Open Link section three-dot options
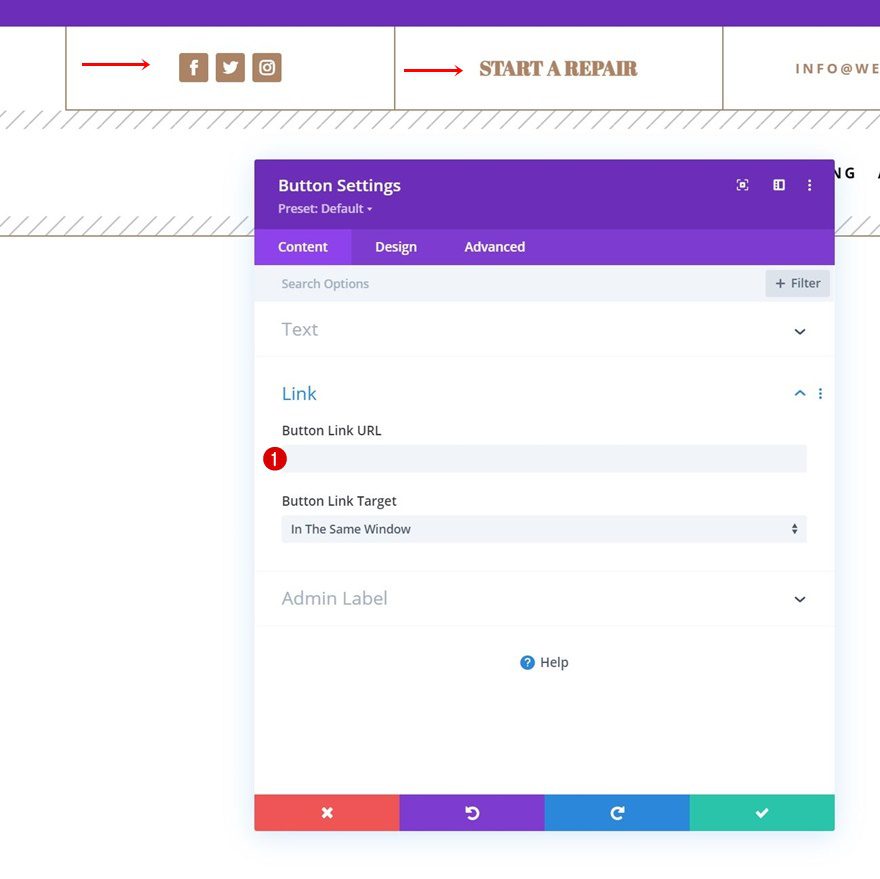The width and height of the screenshot is (880, 879). pyautogui.click(x=820, y=394)
